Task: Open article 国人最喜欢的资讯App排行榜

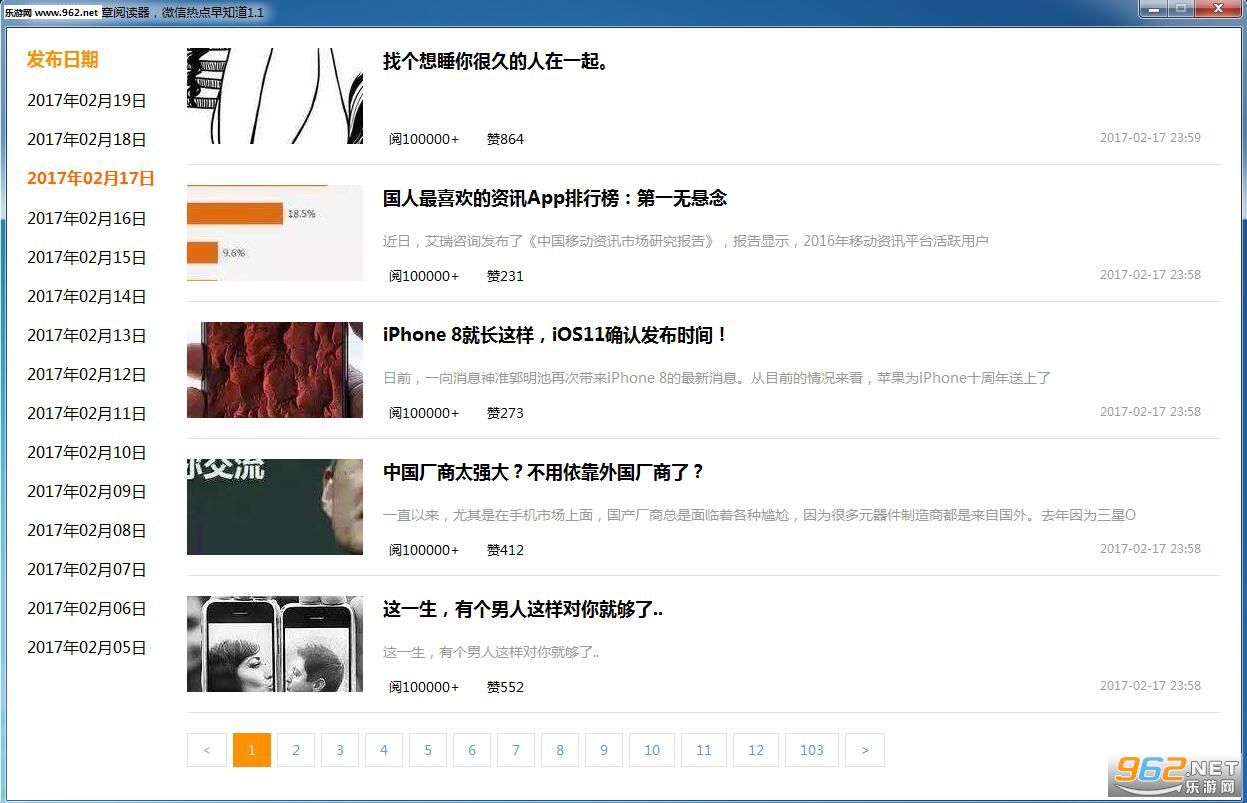Action: point(555,198)
